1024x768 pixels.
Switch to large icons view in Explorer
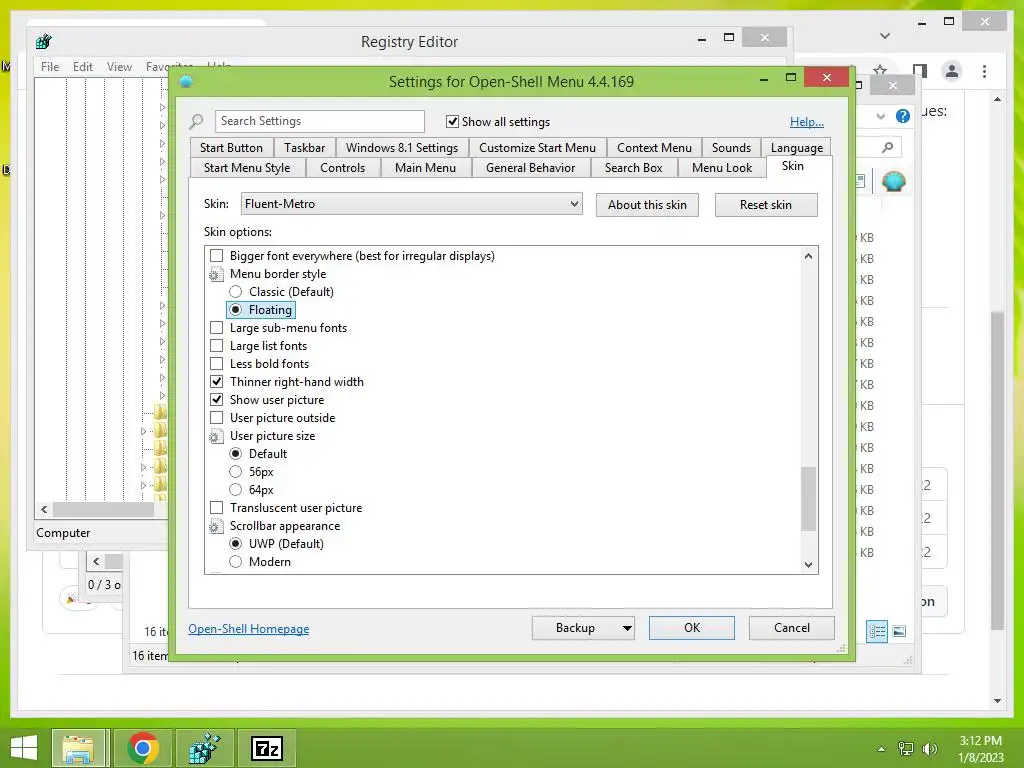tap(899, 631)
